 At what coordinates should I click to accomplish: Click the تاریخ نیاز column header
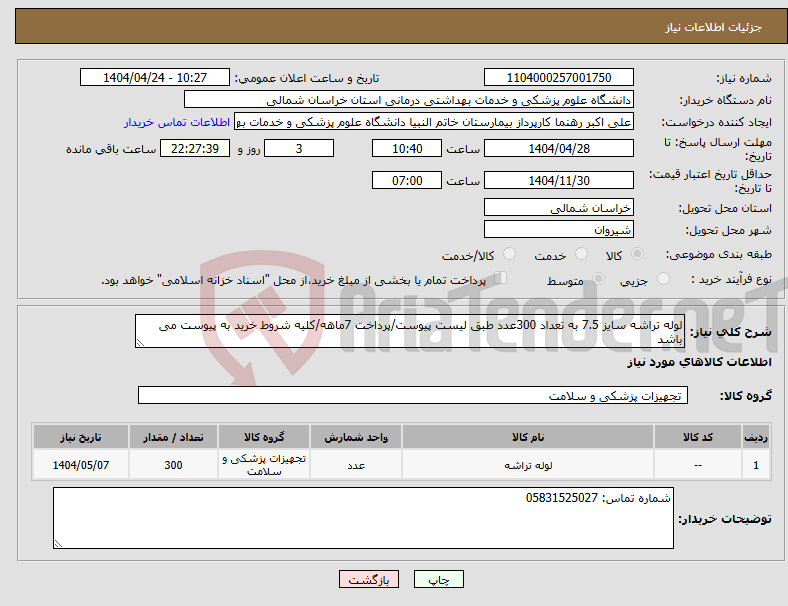pyautogui.click(x=81, y=437)
